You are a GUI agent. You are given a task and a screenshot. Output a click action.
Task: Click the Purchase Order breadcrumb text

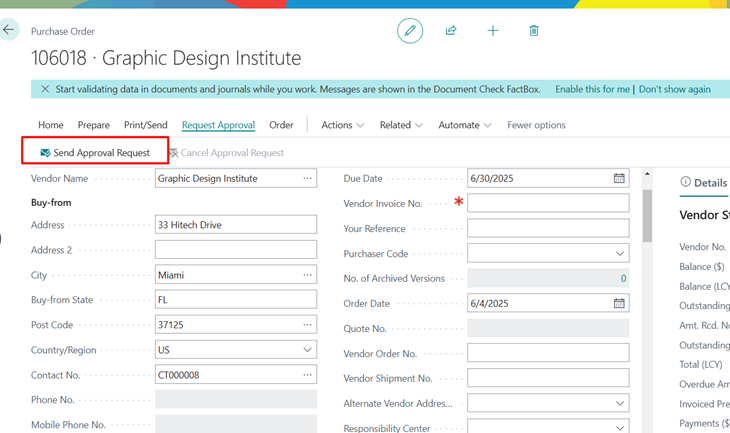coord(63,31)
